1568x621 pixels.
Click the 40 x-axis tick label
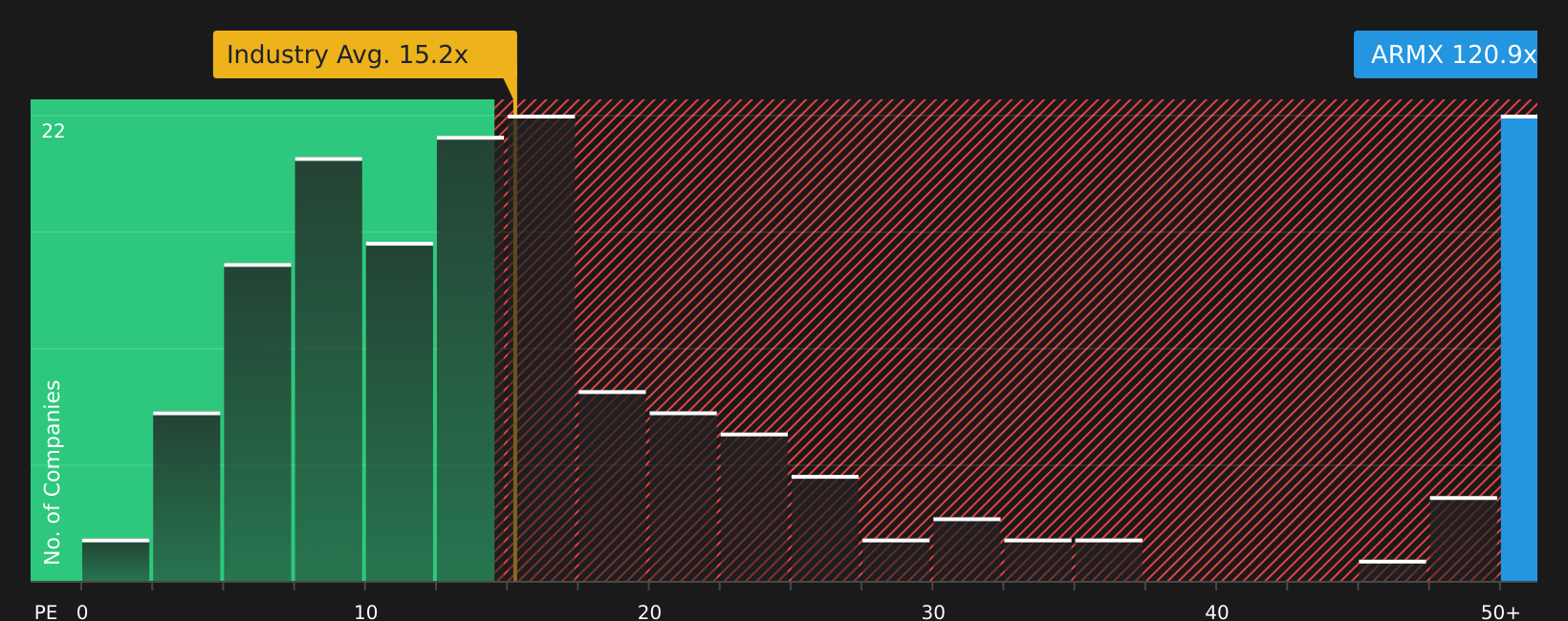point(1217,612)
